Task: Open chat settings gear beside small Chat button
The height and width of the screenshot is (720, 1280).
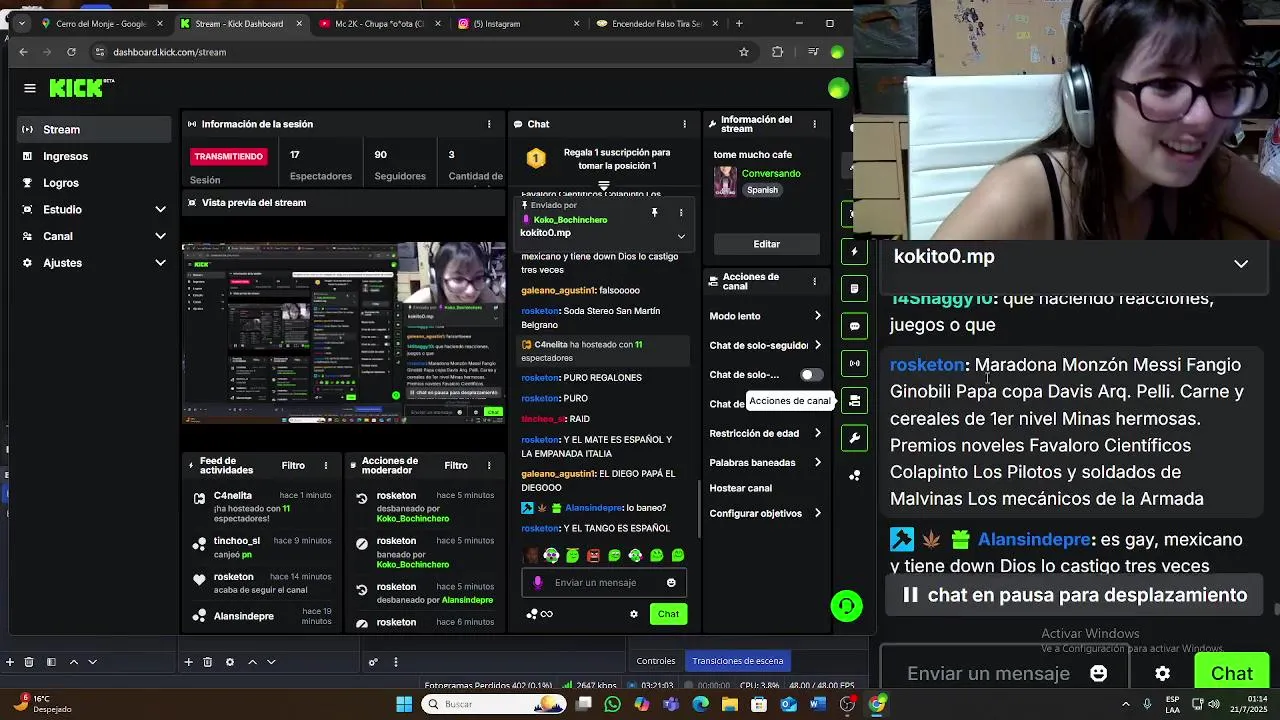Action: tap(633, 614)
